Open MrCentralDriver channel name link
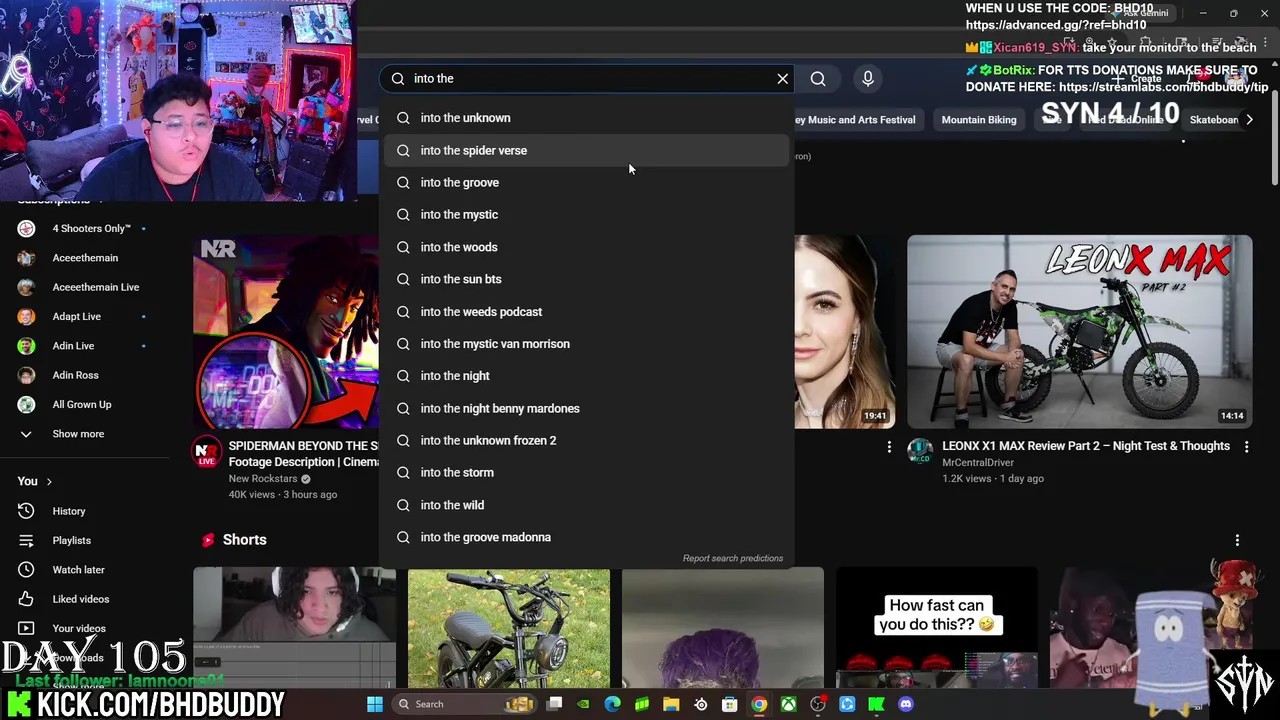 [978, 463]
